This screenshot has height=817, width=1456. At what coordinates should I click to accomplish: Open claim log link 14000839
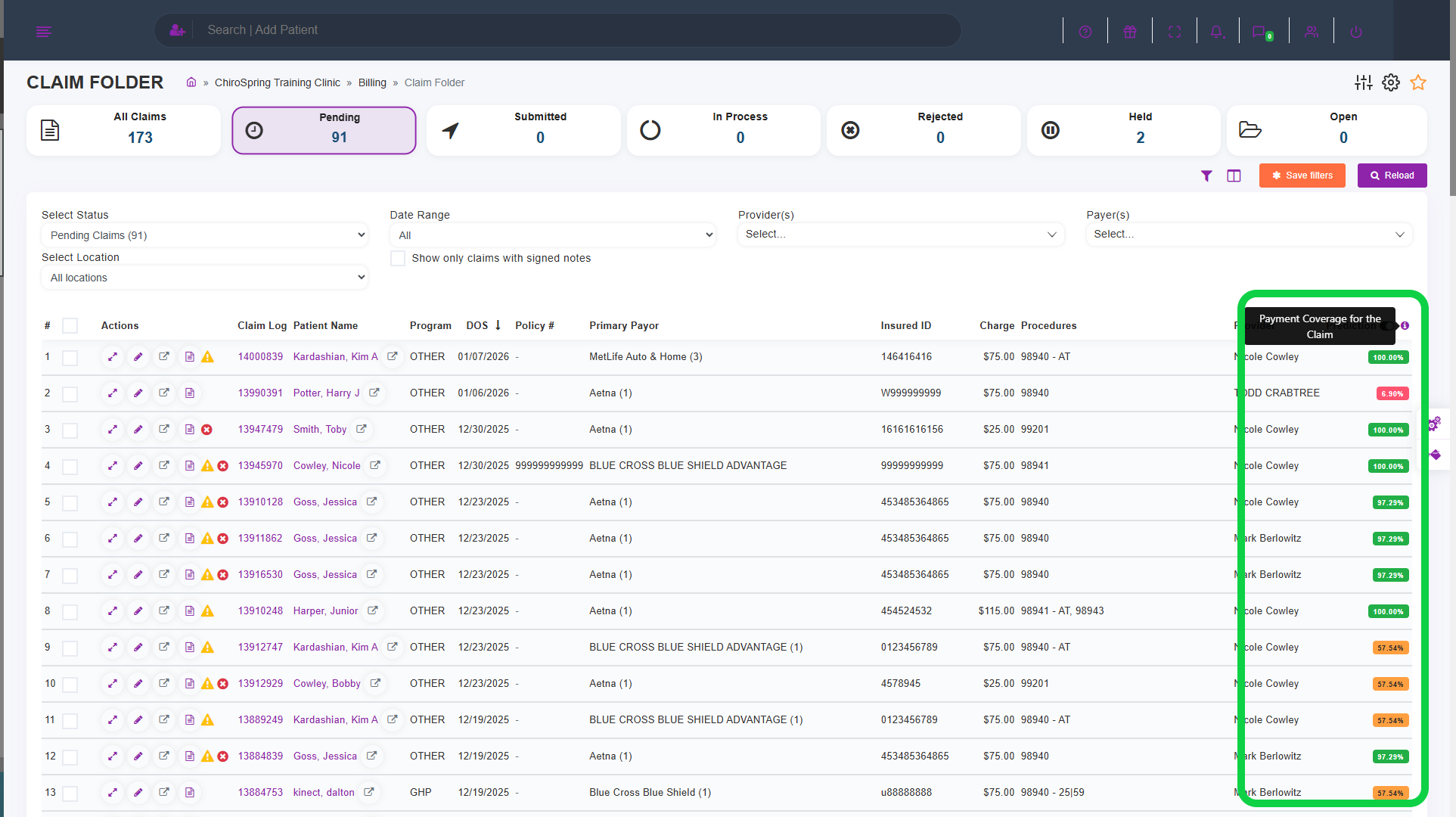tap(260, 357)
